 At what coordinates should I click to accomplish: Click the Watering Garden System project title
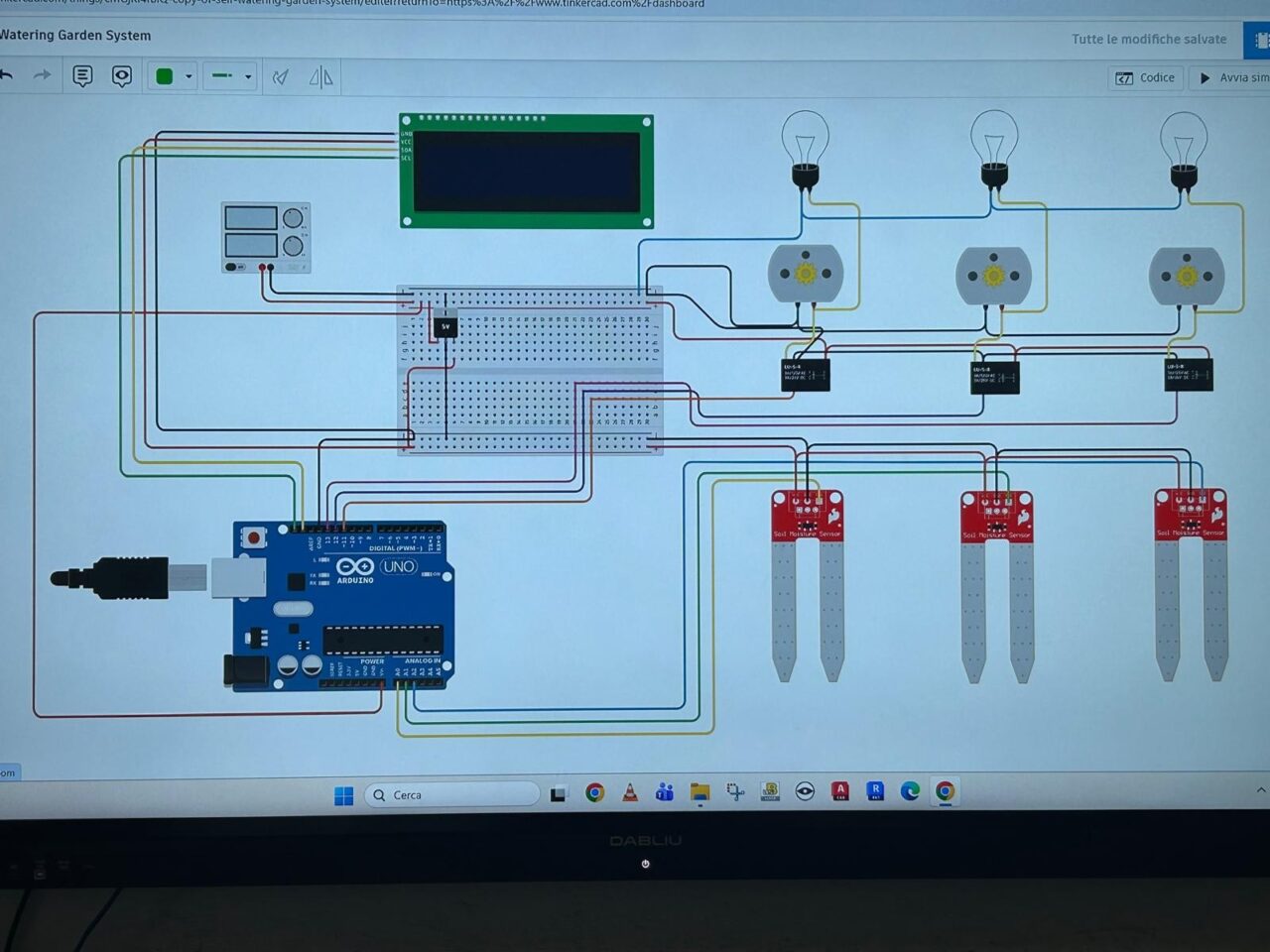[x=75, y=36]
